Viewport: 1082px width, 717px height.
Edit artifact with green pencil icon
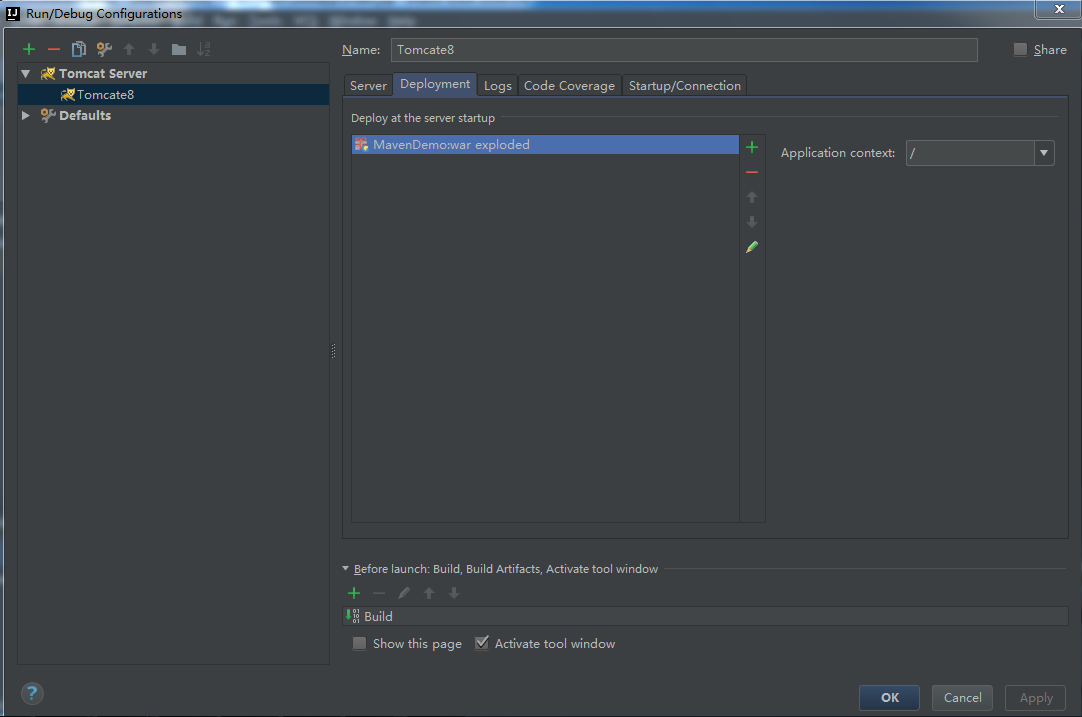(752, 246)
